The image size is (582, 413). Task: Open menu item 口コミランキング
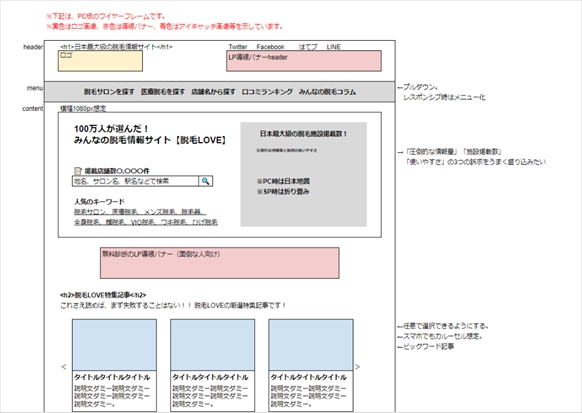tap(267, 92)
